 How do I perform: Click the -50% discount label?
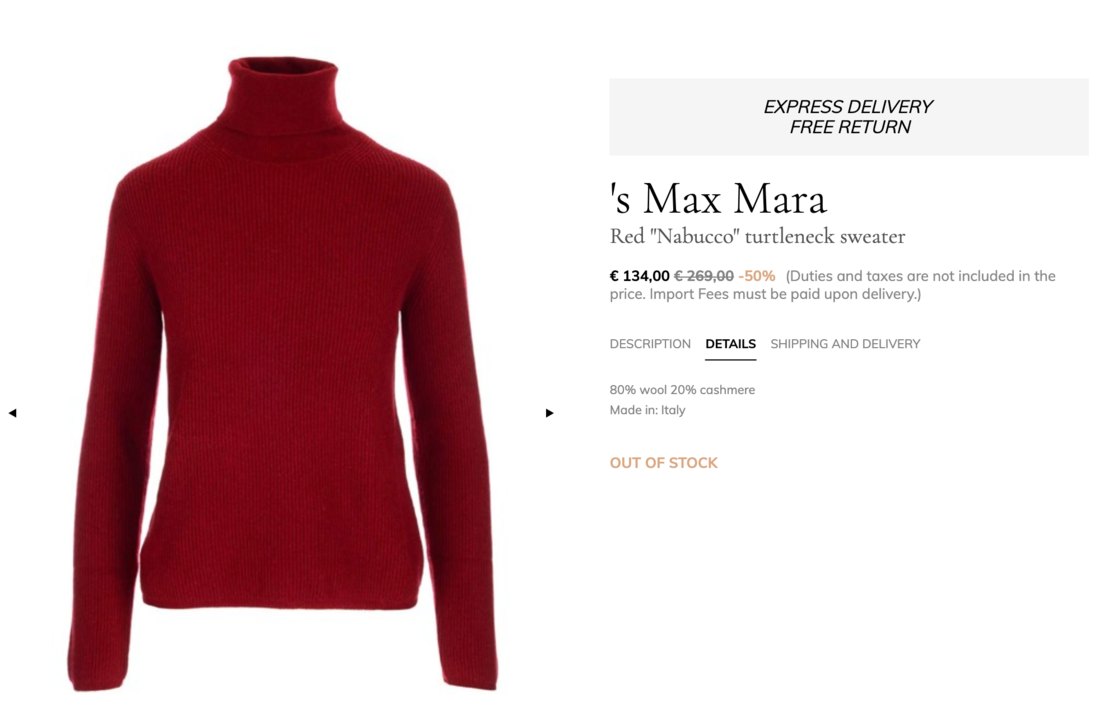click(x=757, y=276)
